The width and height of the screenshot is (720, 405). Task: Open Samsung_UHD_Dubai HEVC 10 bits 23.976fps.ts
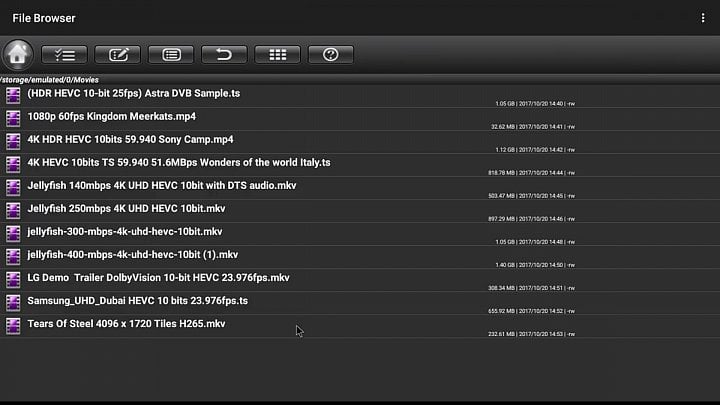(137, 300)
